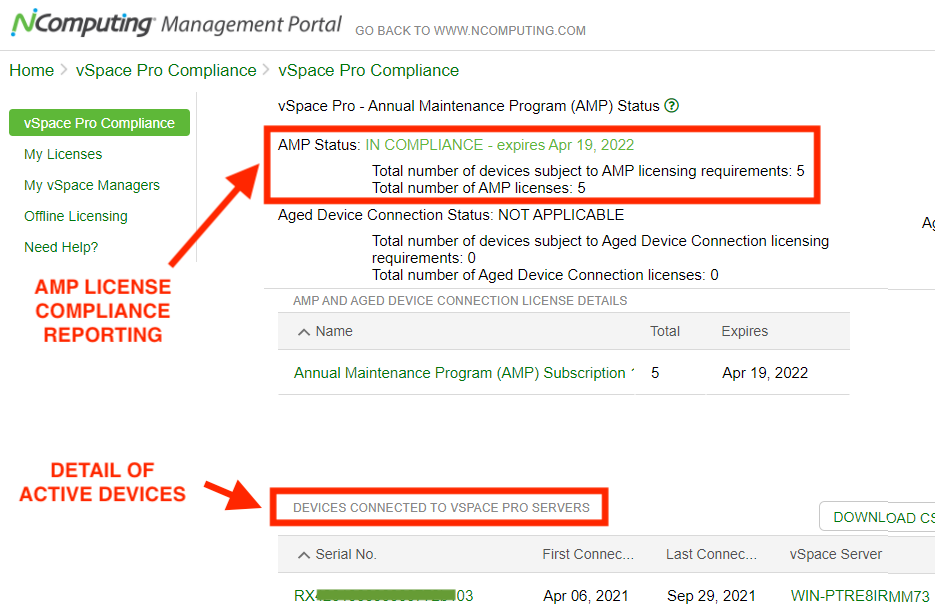The image size is (935, 613).
Task: Open the first vSpace Pro Compliance breadcrumb
Action: pyautogui.click(x=166, y=70)
